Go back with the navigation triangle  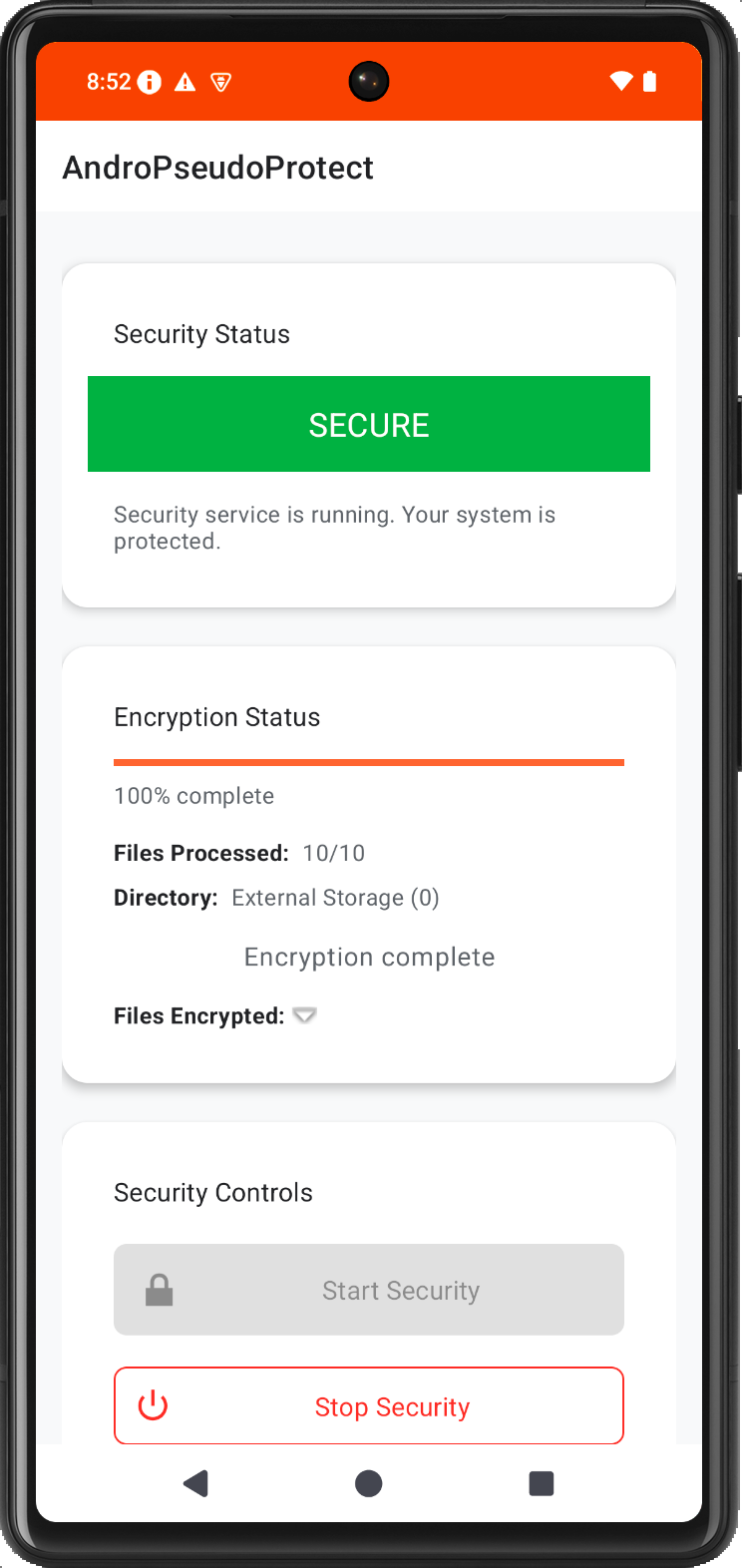pyautogui.click(x=196, y=1483)
